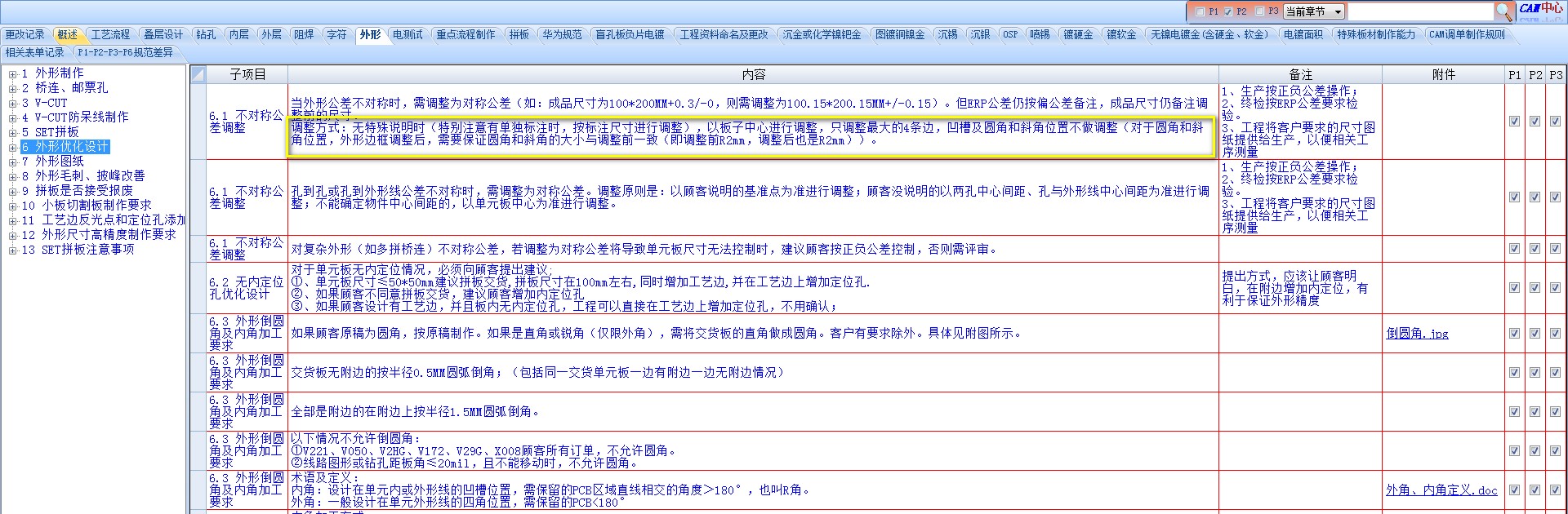Expand tree node 10 小板切割板制作要求

pos(12,206)
